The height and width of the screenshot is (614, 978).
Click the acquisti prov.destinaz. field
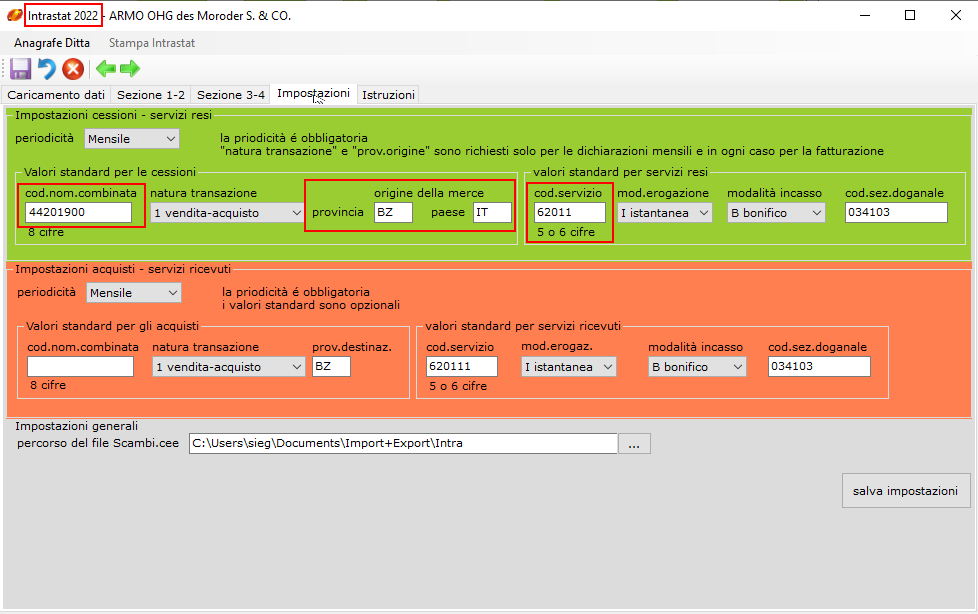point(331,367)
